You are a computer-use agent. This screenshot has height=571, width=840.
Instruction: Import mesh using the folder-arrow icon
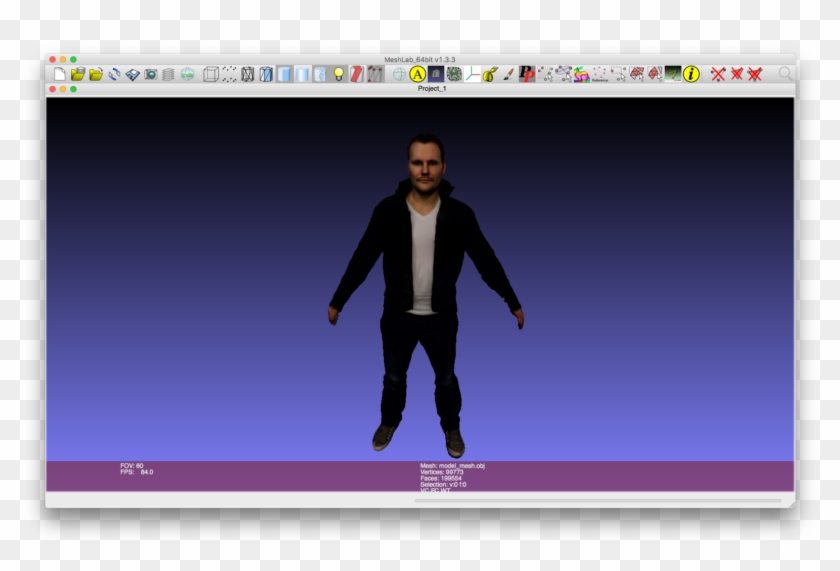tap(96, 74)
